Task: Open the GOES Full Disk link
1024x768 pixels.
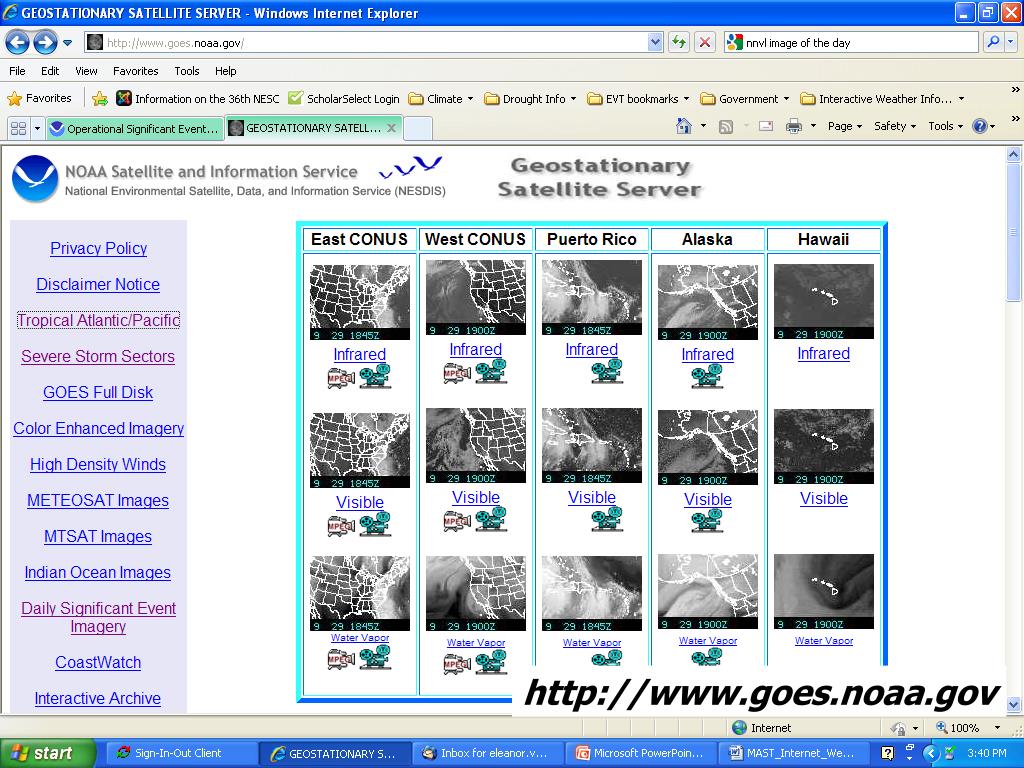Action: click(x=98, y=392)
